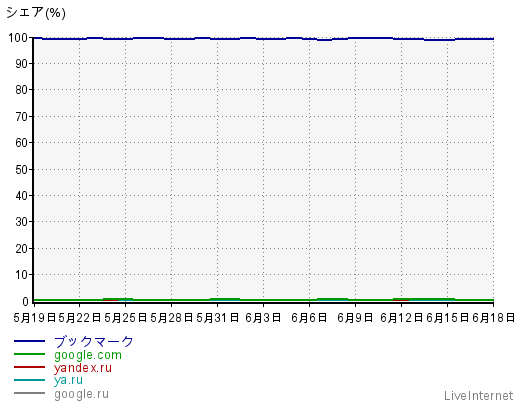
Task: Click the 6月12日 date axis label
Action: 401,318
